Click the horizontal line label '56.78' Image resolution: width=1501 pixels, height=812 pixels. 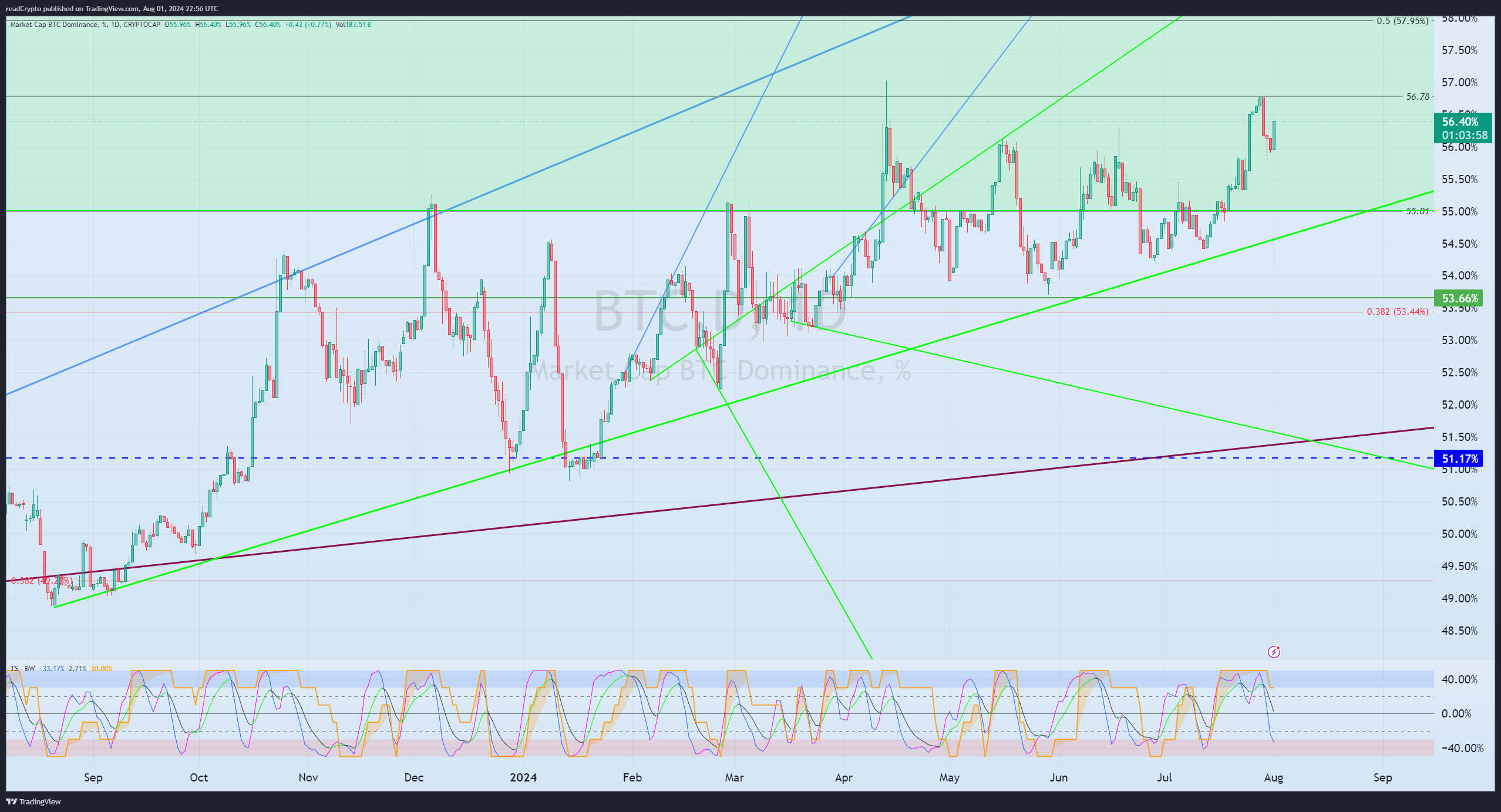1418,96
